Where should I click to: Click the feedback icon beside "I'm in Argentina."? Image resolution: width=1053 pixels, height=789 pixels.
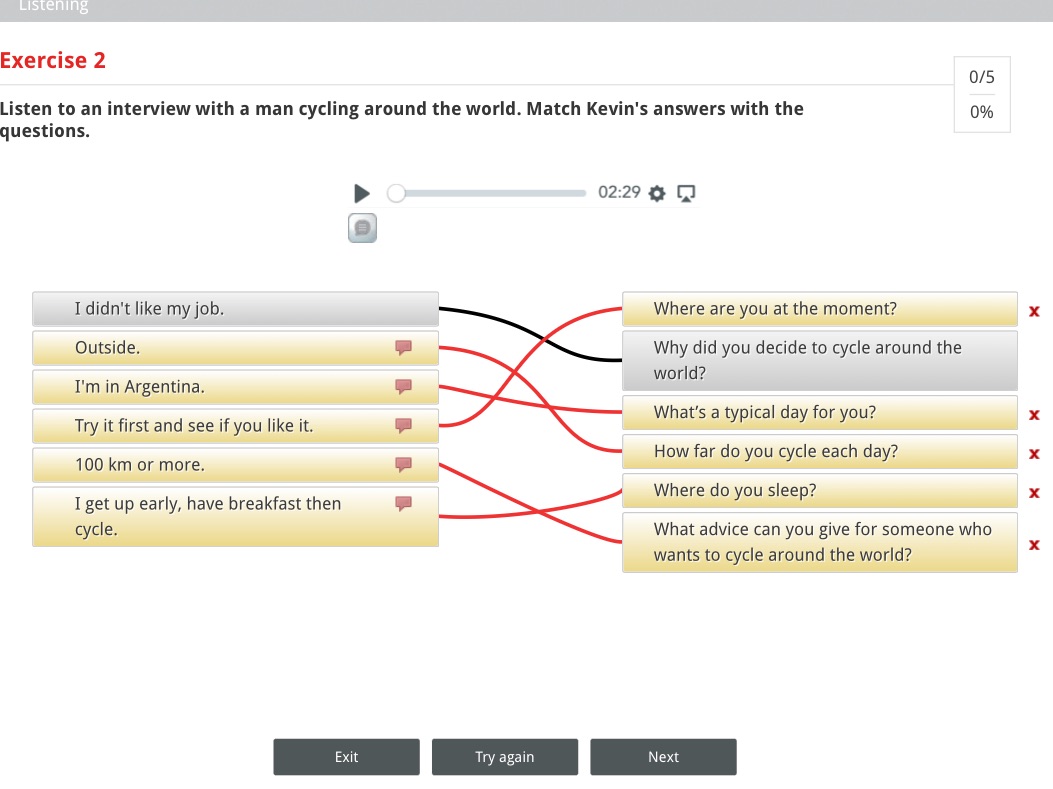(x=404, y=387)
